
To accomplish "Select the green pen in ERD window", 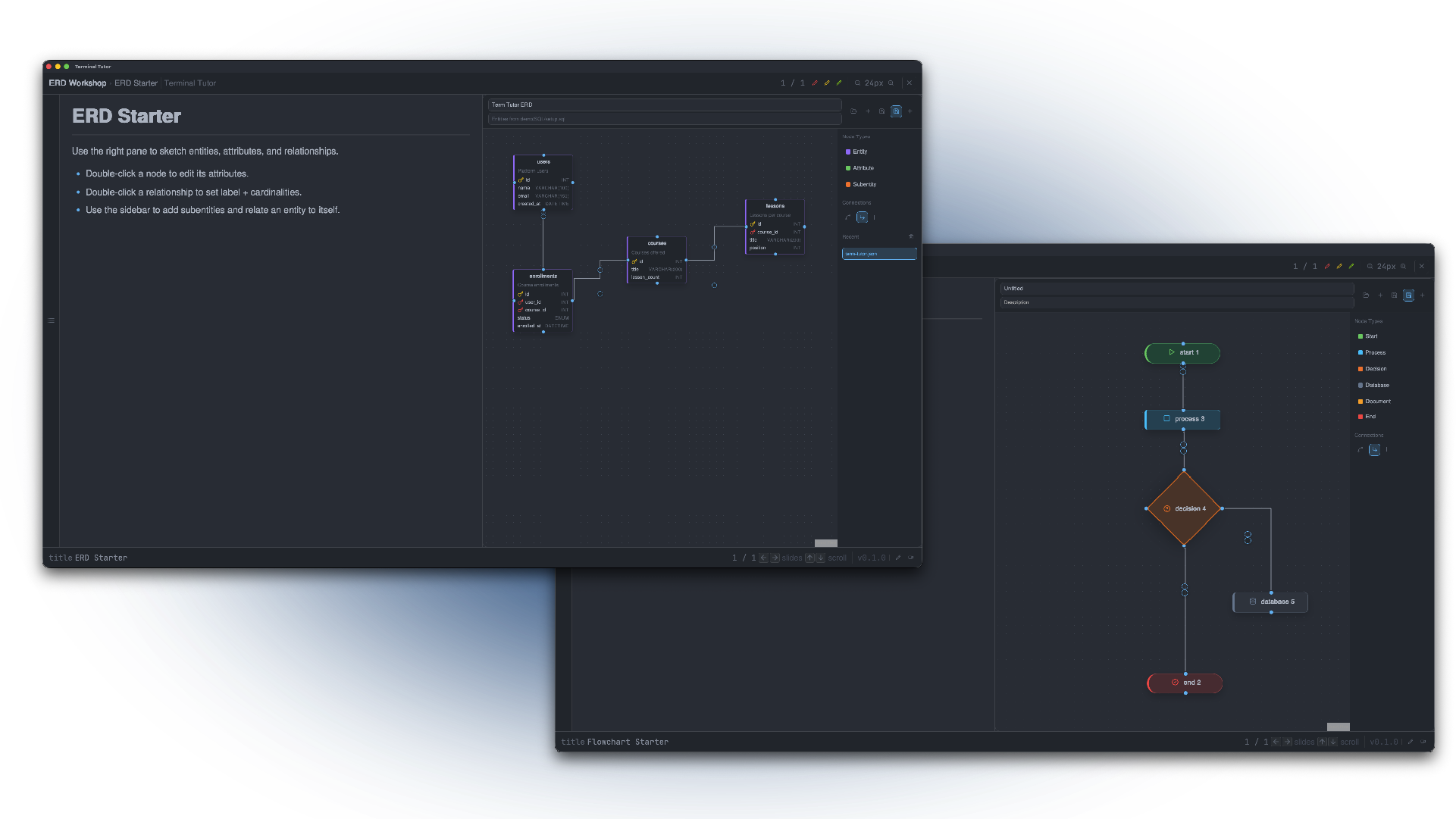I will (x=839, y=83).
